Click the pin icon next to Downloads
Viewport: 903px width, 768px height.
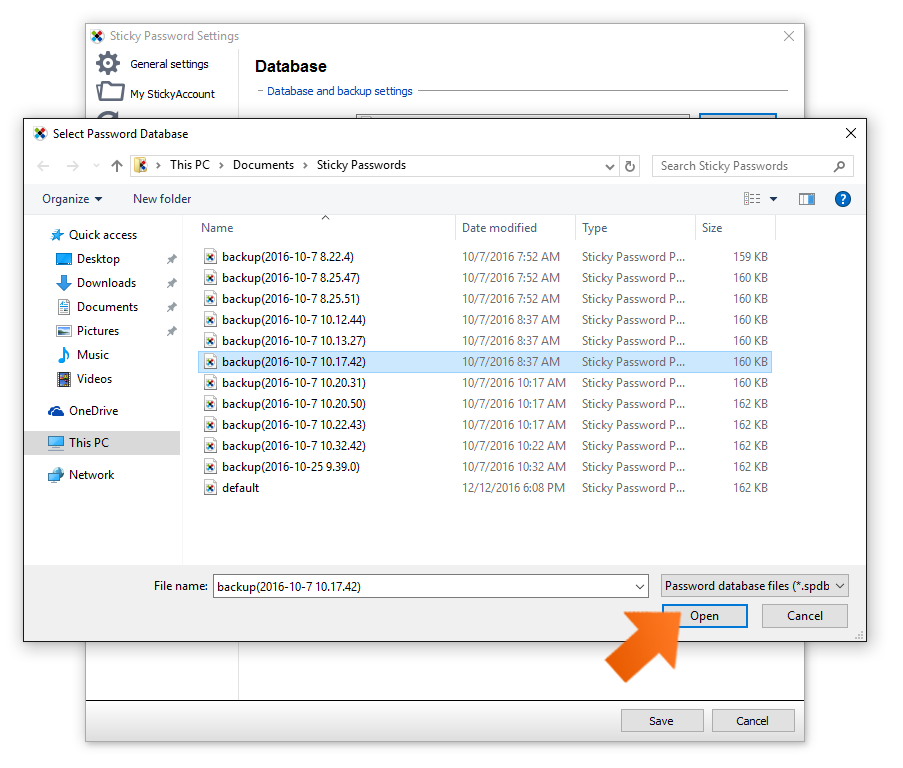point(172,284)
